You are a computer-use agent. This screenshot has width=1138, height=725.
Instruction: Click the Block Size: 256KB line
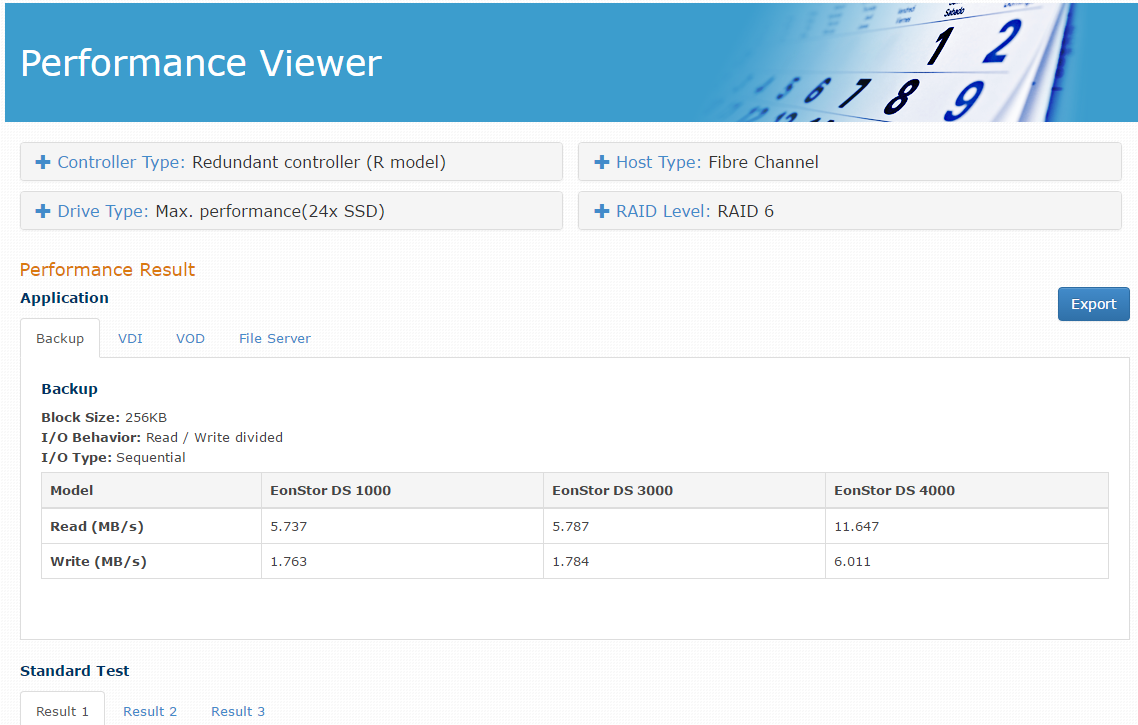(104, 417)
